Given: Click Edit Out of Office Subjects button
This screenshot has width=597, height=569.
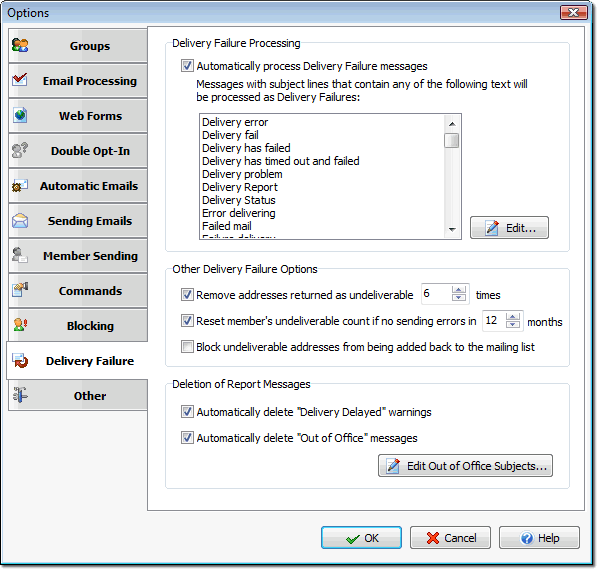Looking at the screenshot, I should (x=465, y=465).
